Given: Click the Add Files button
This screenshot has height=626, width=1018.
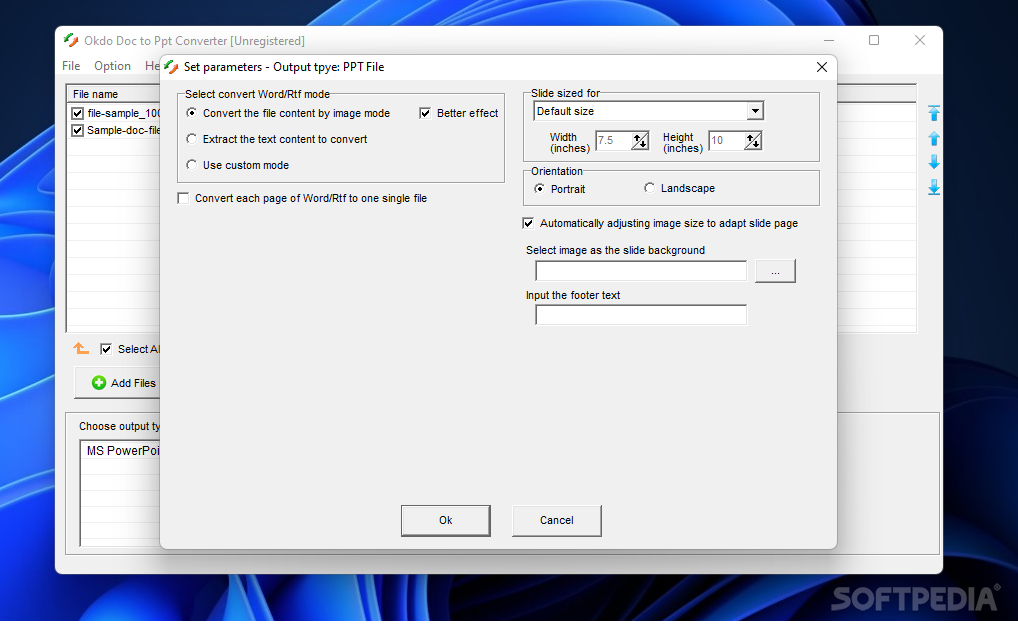Looking at the screenshot, I should (118, 383).
